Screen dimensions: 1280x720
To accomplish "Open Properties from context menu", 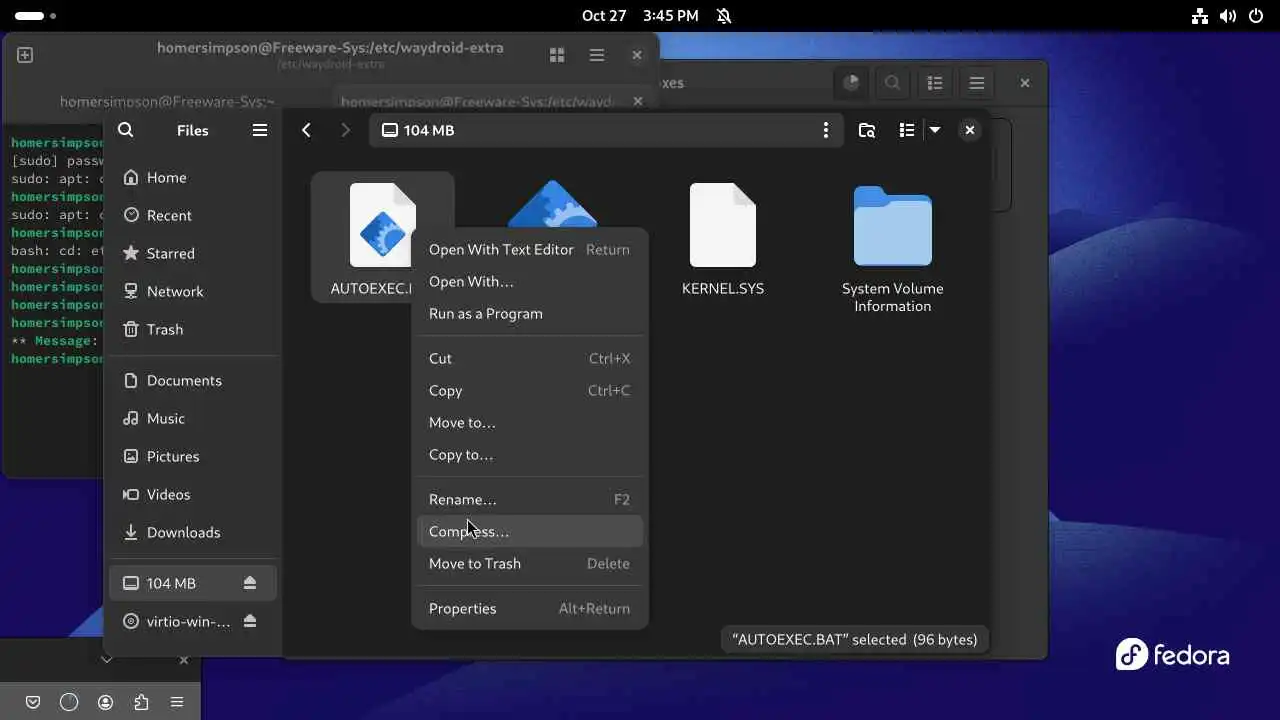I will coord(530,608).
